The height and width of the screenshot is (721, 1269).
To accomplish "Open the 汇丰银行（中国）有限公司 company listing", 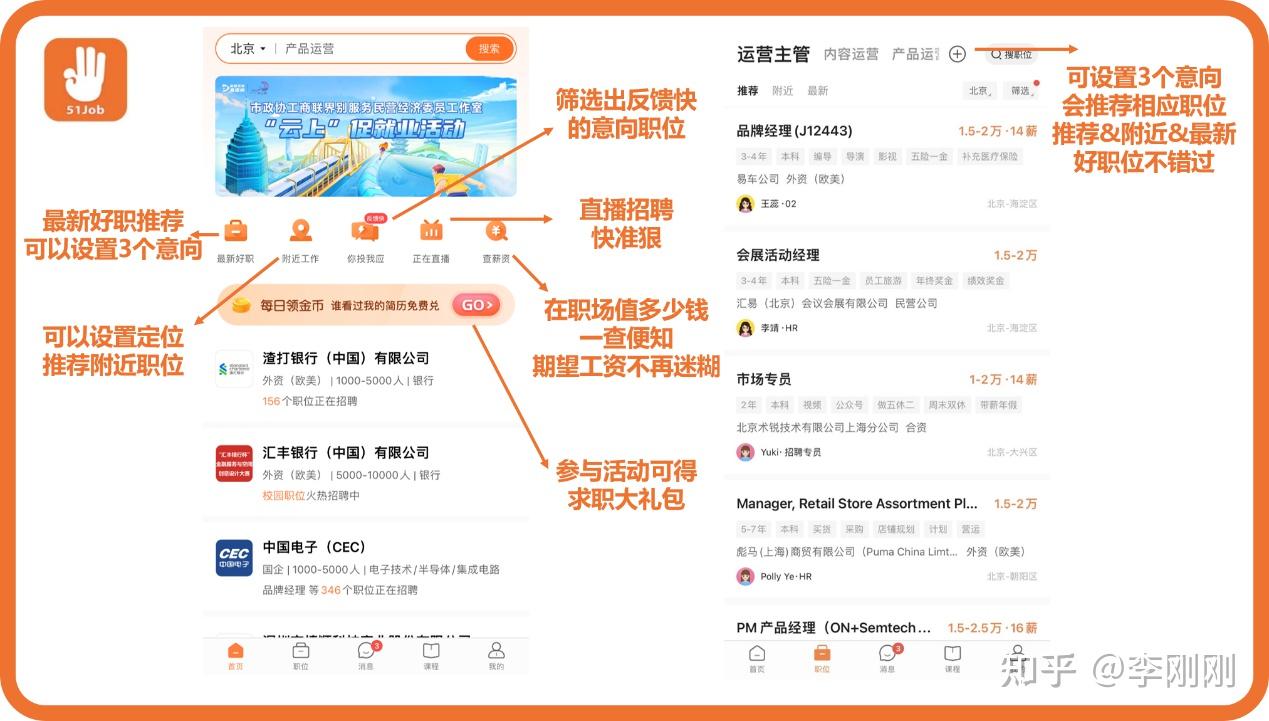I will 366,474.
